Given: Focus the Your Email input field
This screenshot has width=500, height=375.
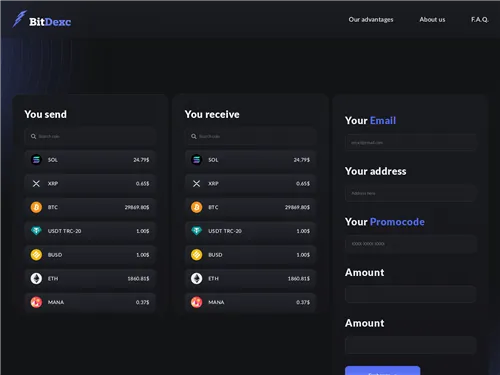Looking at the screenshot, I should [411, 142].
